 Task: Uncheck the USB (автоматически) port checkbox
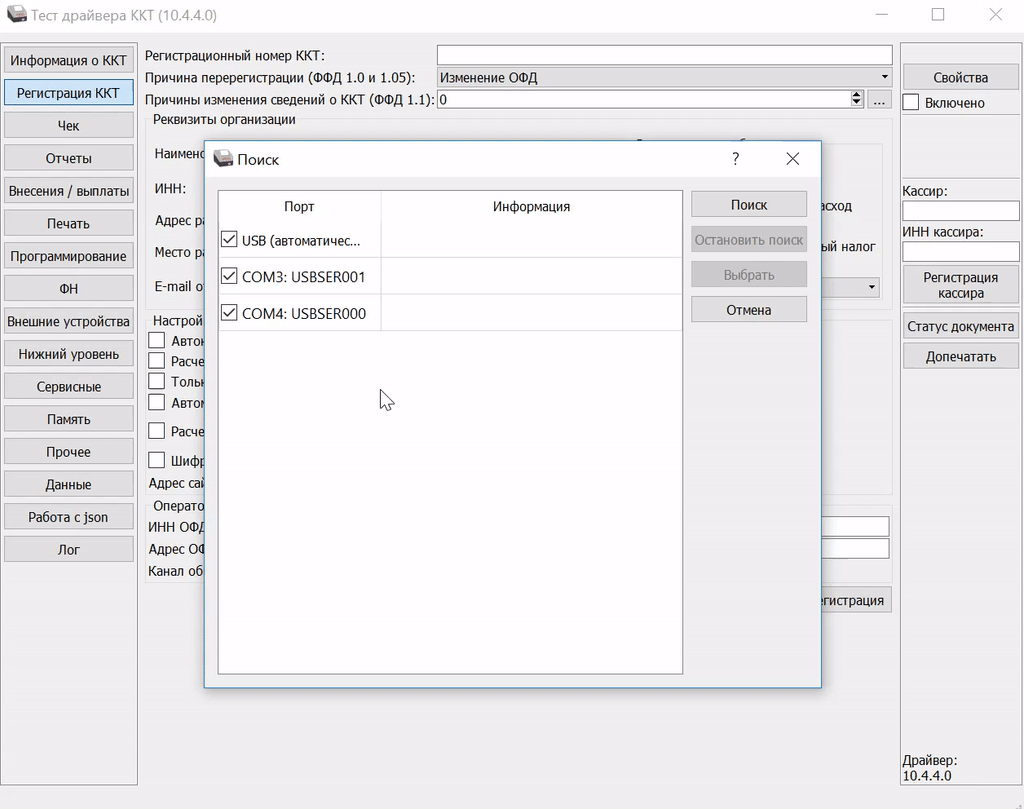tap(229, 240)
